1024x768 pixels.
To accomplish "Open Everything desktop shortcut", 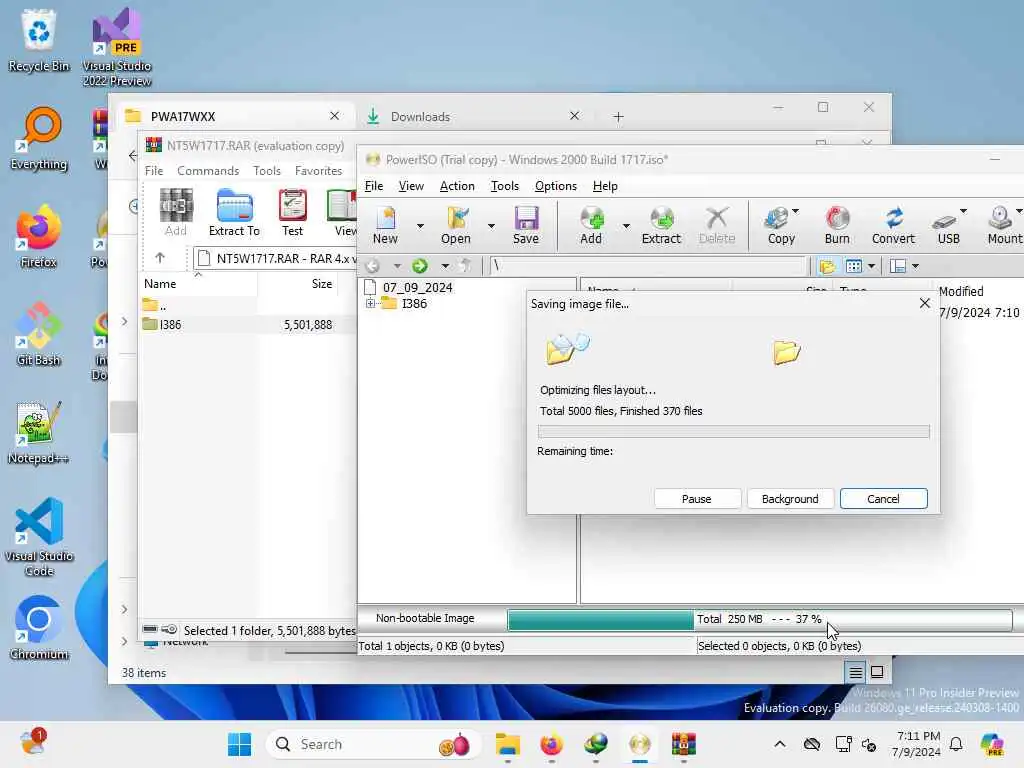I will (39, 138).
